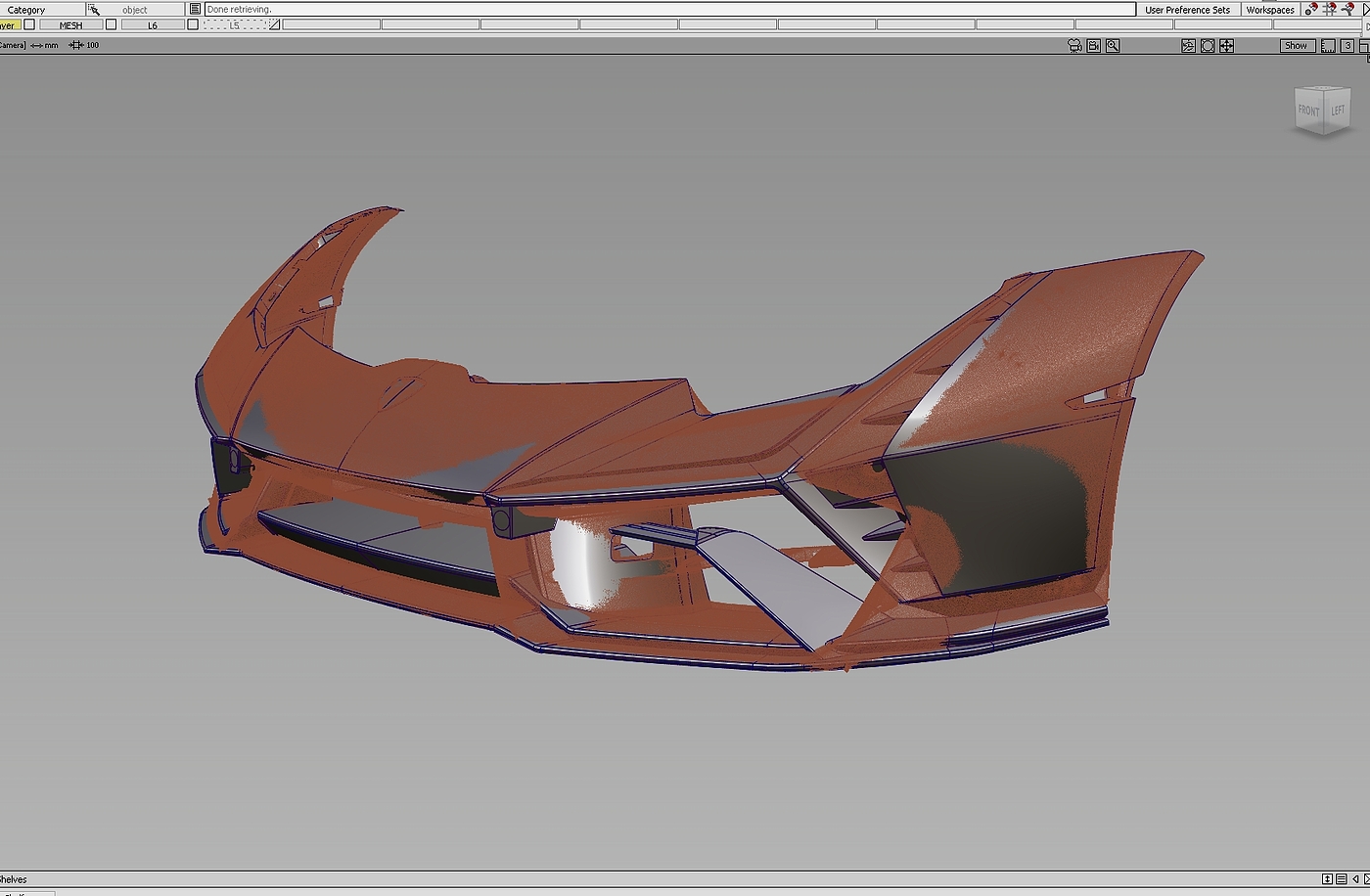Click the circular view icon left of pan
Viewport: 1370px width, 896px height.
[x=1208, y=46]
